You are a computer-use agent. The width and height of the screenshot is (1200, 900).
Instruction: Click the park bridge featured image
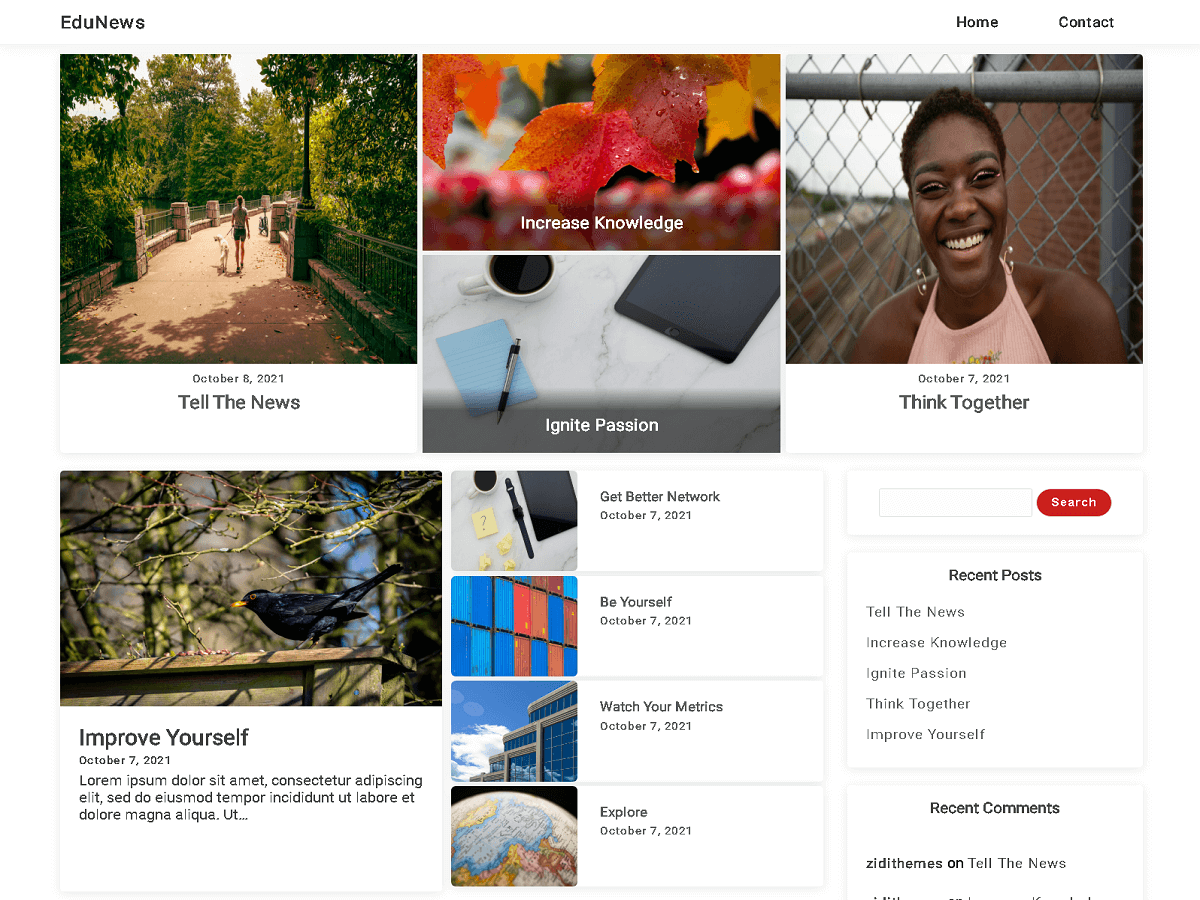238,209
